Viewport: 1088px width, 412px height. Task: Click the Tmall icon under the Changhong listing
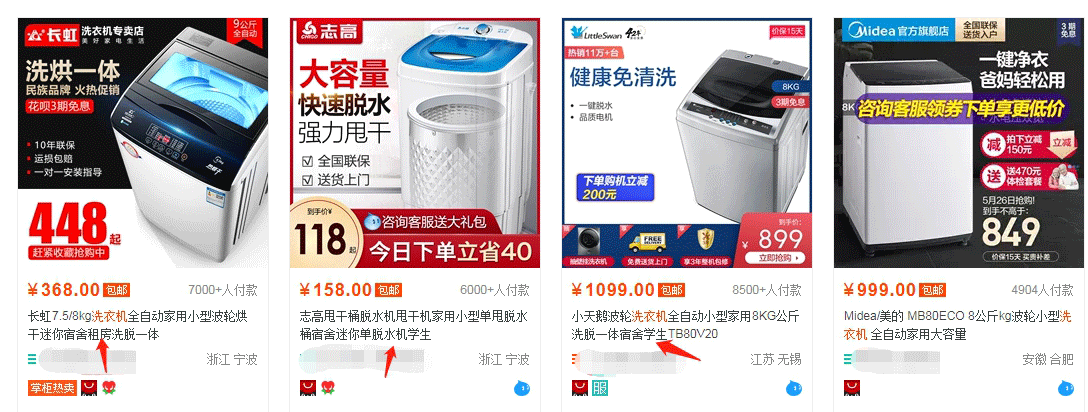[89, 388]
